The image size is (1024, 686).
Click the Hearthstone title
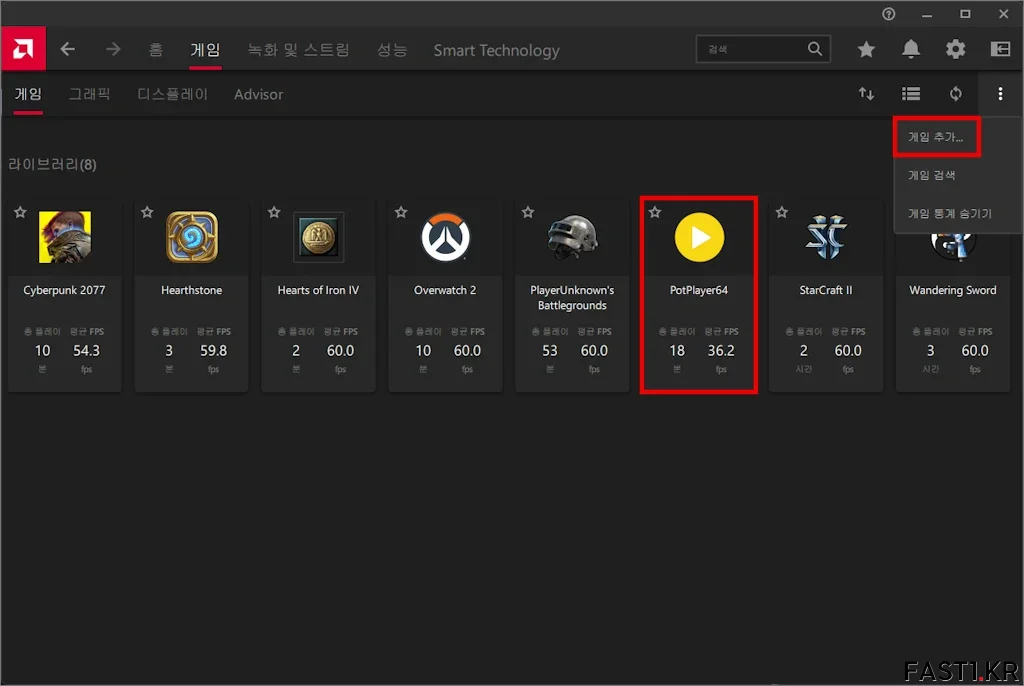pos(191,290)
